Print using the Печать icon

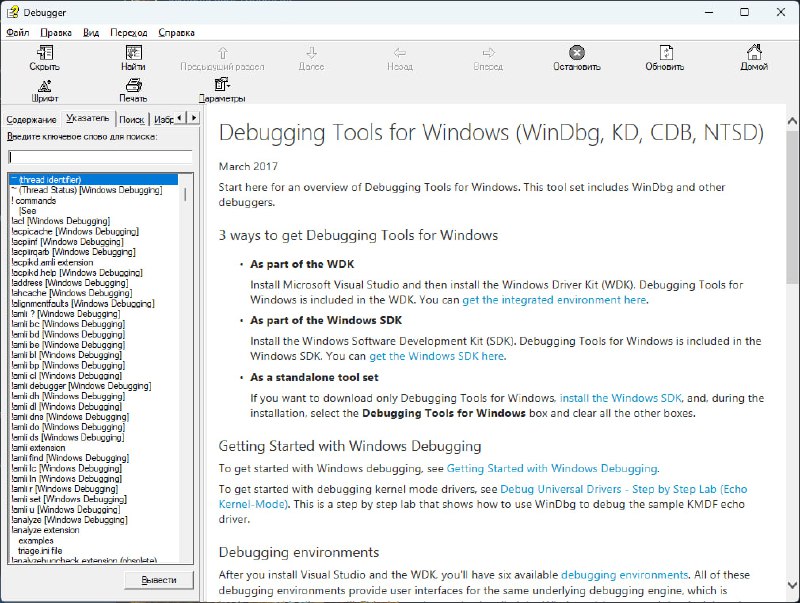point(134,85)
